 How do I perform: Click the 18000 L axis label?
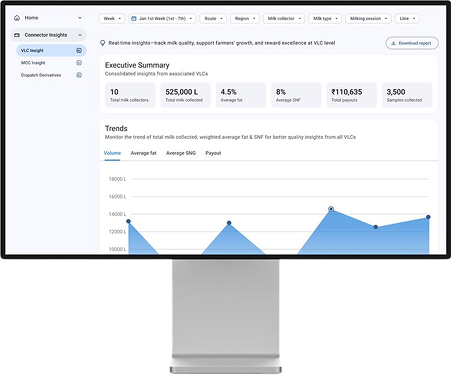(117, 179)
